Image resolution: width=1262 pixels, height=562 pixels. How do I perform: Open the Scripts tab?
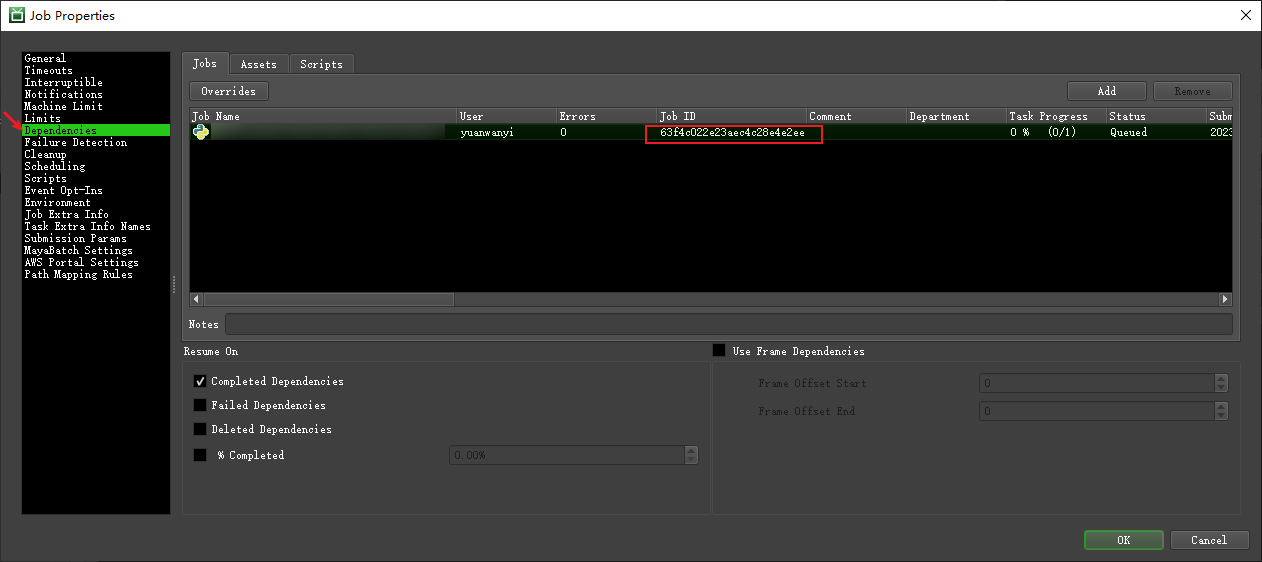tap(321, 64)
